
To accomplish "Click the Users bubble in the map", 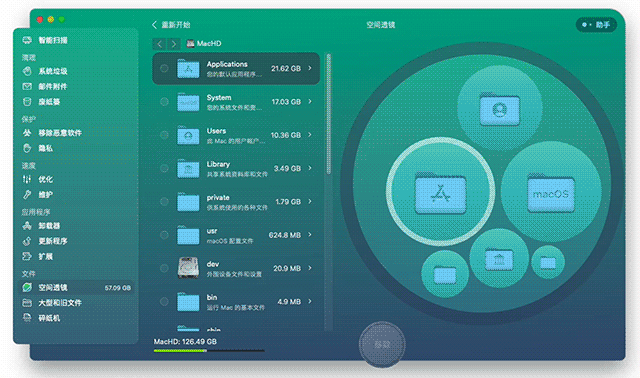I will pos(500,108).
